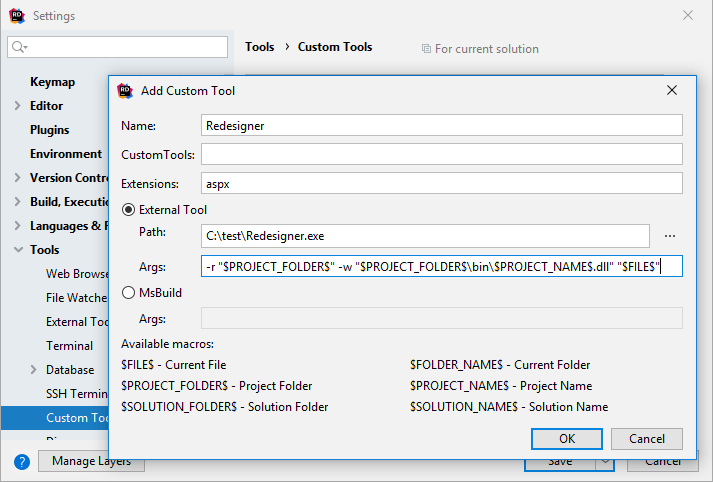Click Tools in the settings breadcrumb
This screenshot has width=713, height=482.
coord(260,47)
